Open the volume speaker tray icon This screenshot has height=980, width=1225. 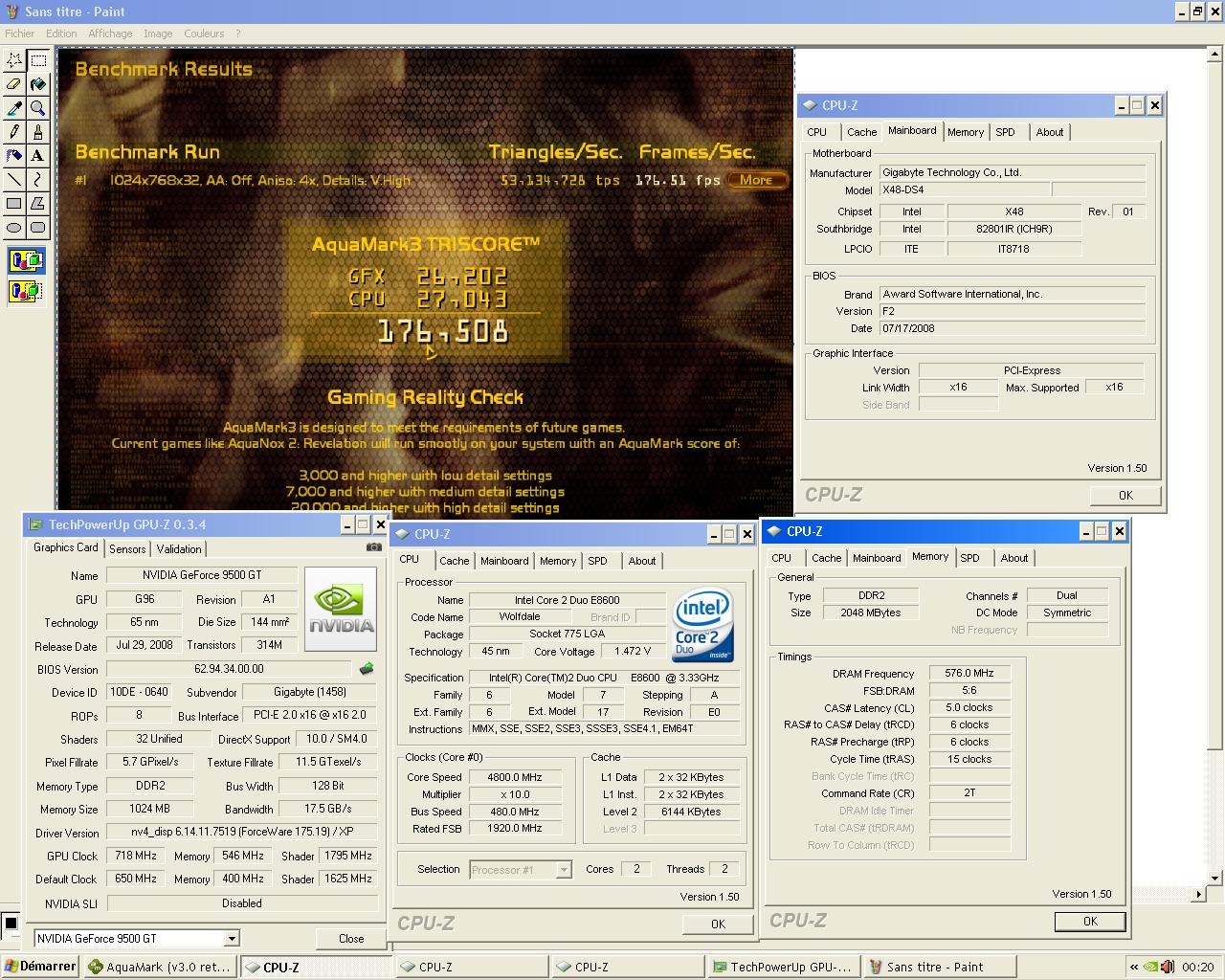(1168, 967)
